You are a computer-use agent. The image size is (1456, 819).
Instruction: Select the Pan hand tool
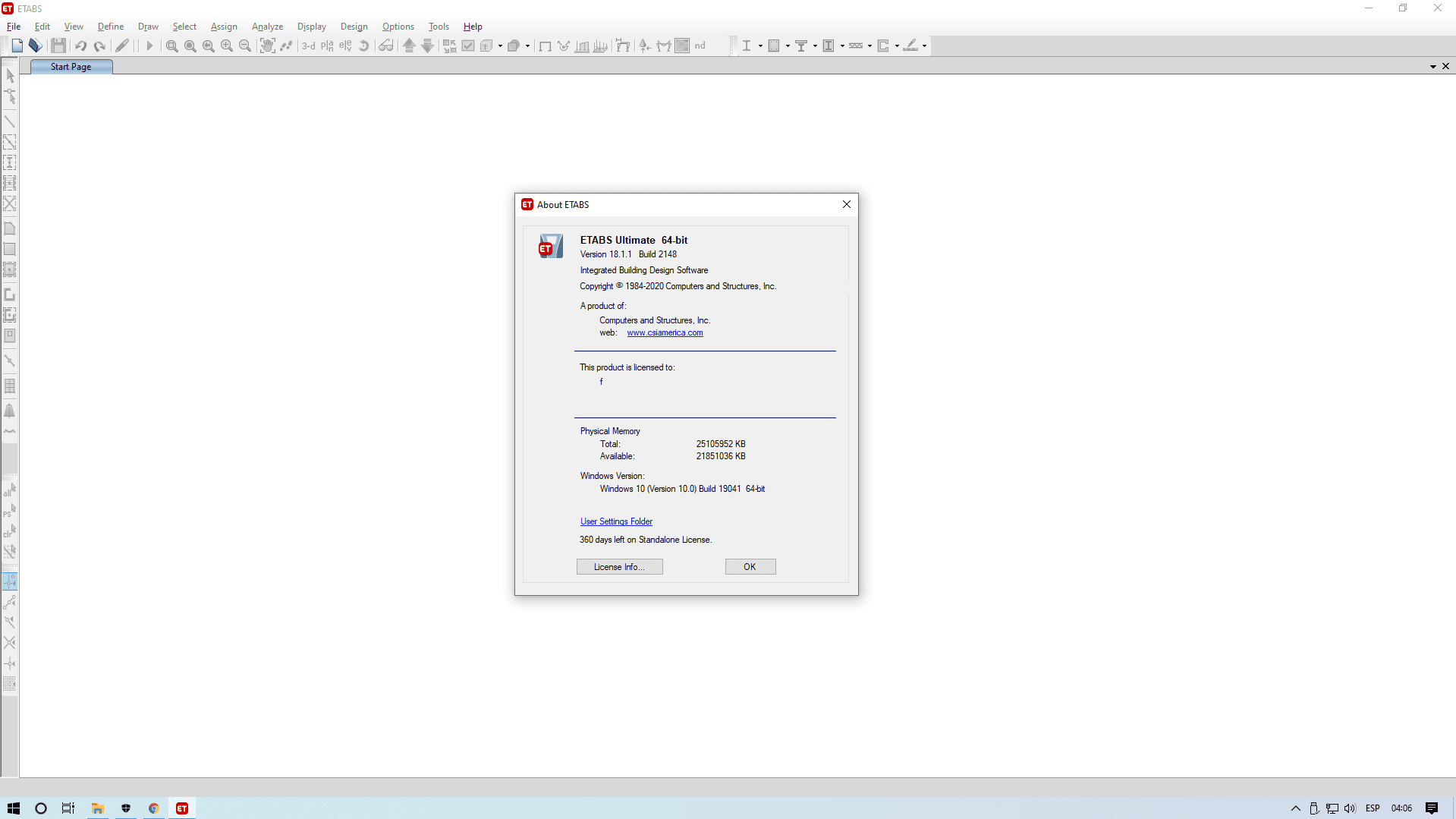(268, 46)
